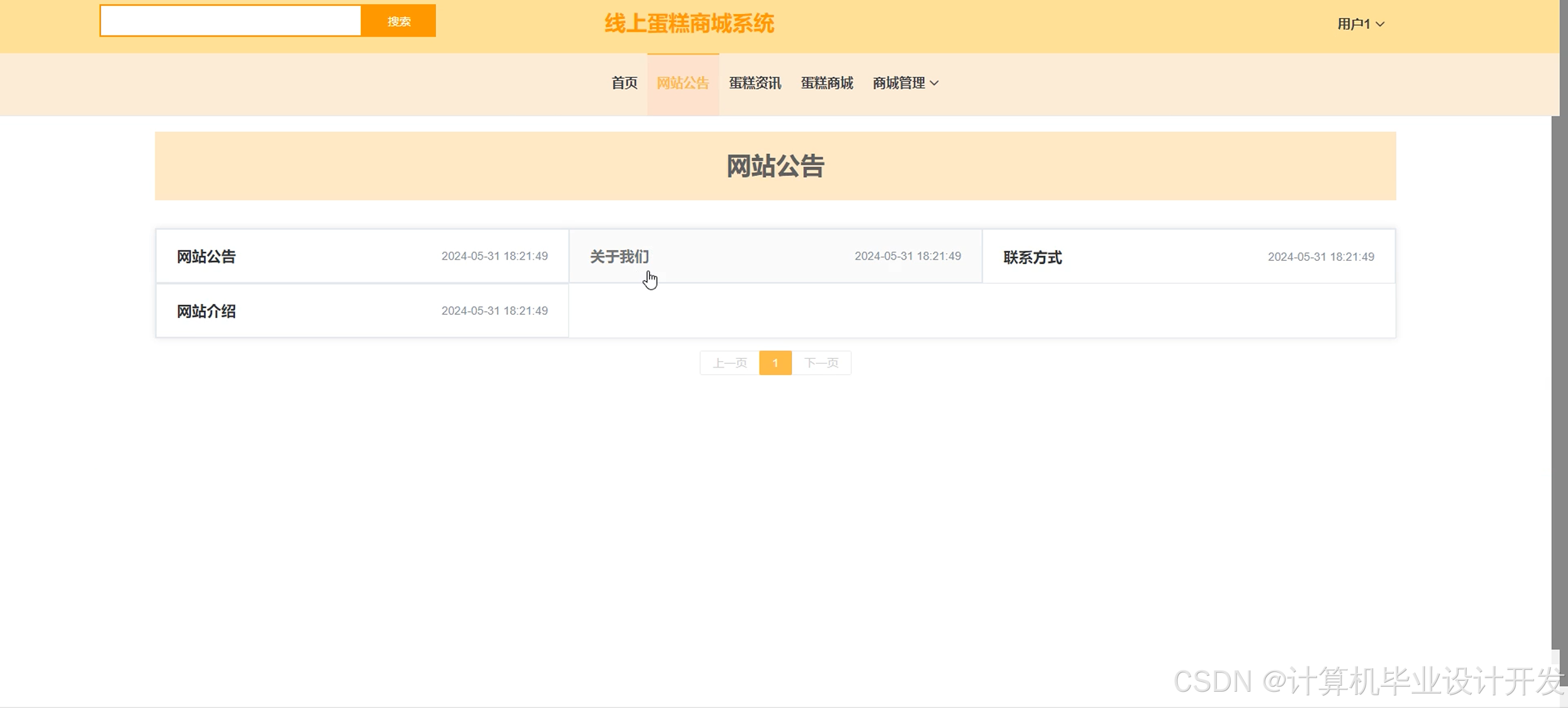
Task: Click the 网站公告 page heading banner
Action: (x=775, y=166)
